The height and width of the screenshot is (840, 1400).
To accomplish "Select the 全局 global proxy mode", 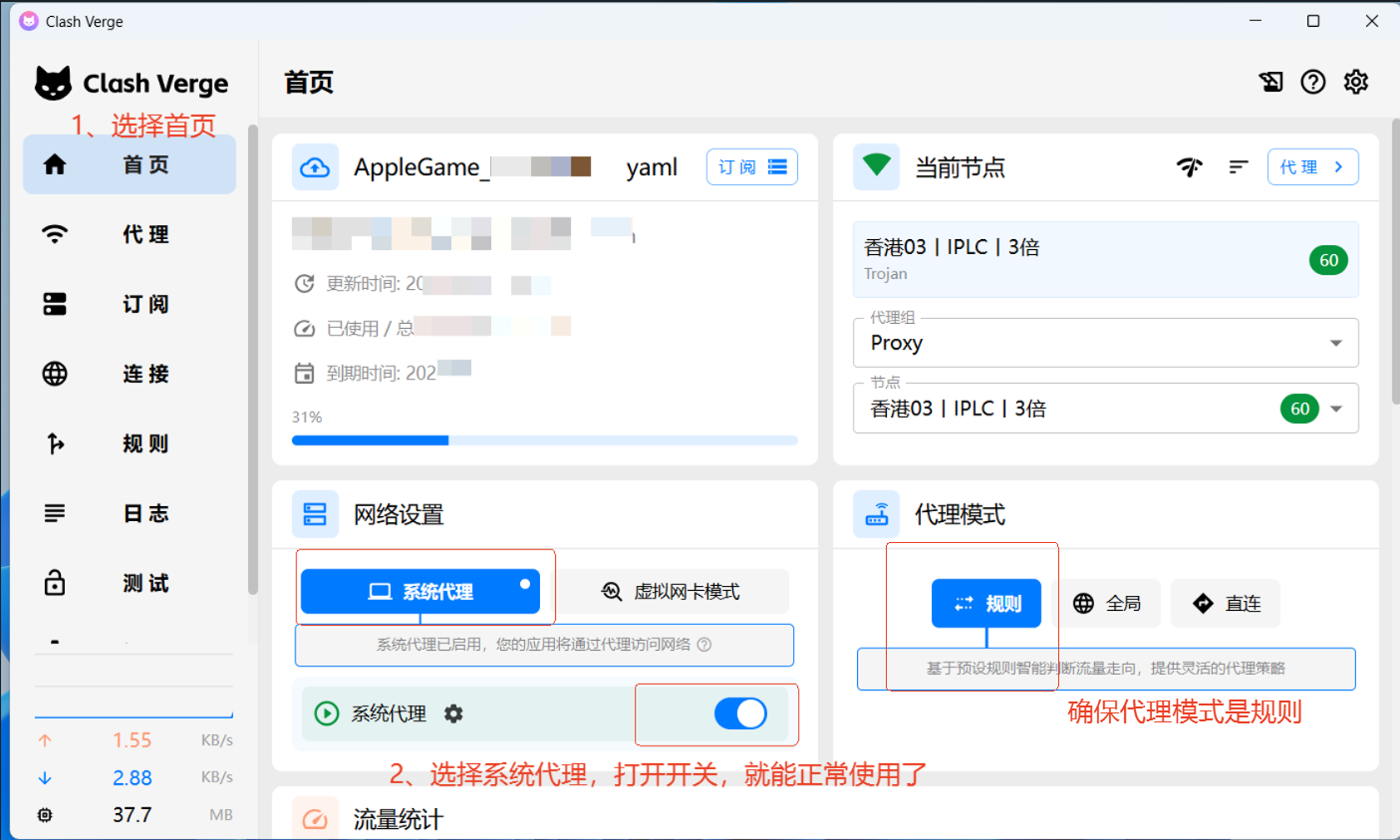I will (x=1106, y=604).
